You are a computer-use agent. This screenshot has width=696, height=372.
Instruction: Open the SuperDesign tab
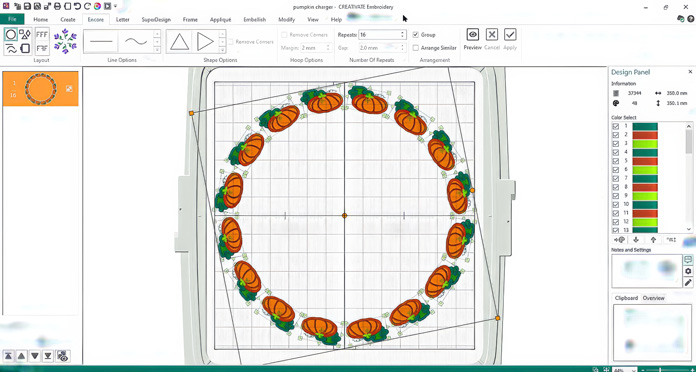(x=156, y=20)
